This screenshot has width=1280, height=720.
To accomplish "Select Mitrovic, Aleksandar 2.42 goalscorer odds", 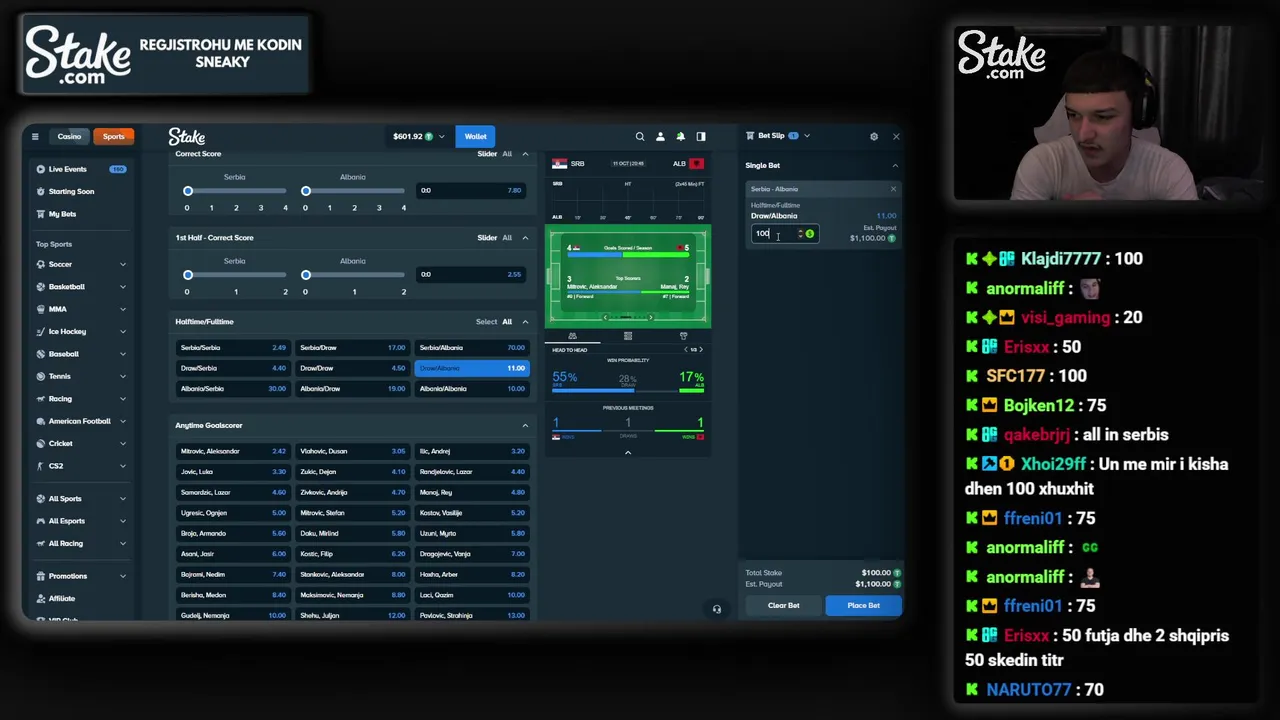I will 233,451.
